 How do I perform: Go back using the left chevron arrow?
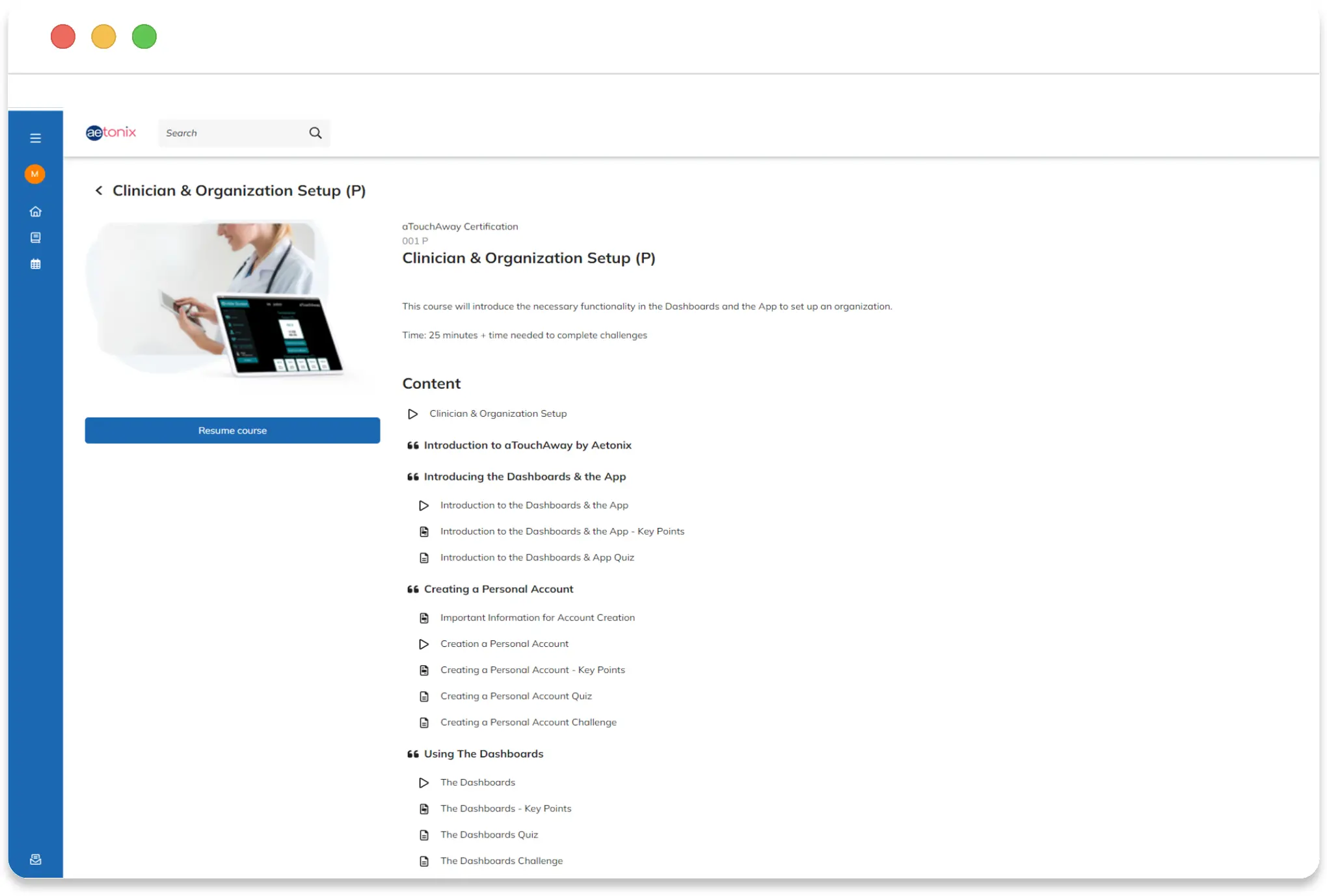tap(99, 191)
